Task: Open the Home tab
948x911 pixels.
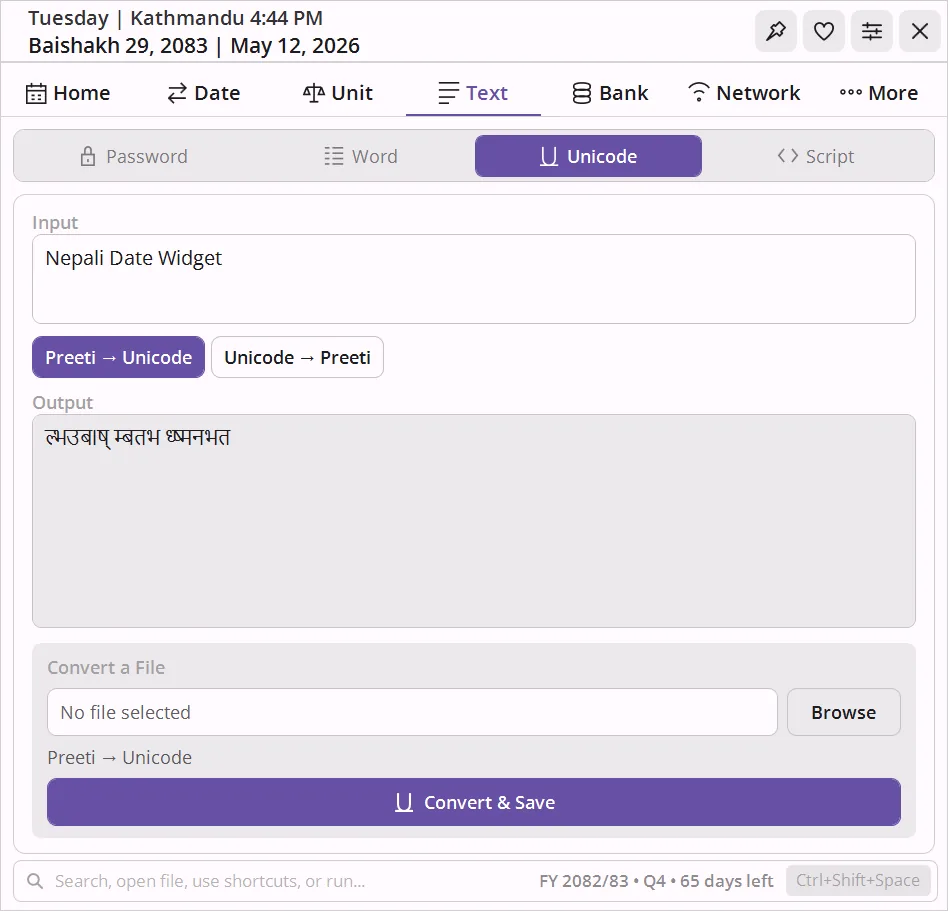Action: coord(68,93)
